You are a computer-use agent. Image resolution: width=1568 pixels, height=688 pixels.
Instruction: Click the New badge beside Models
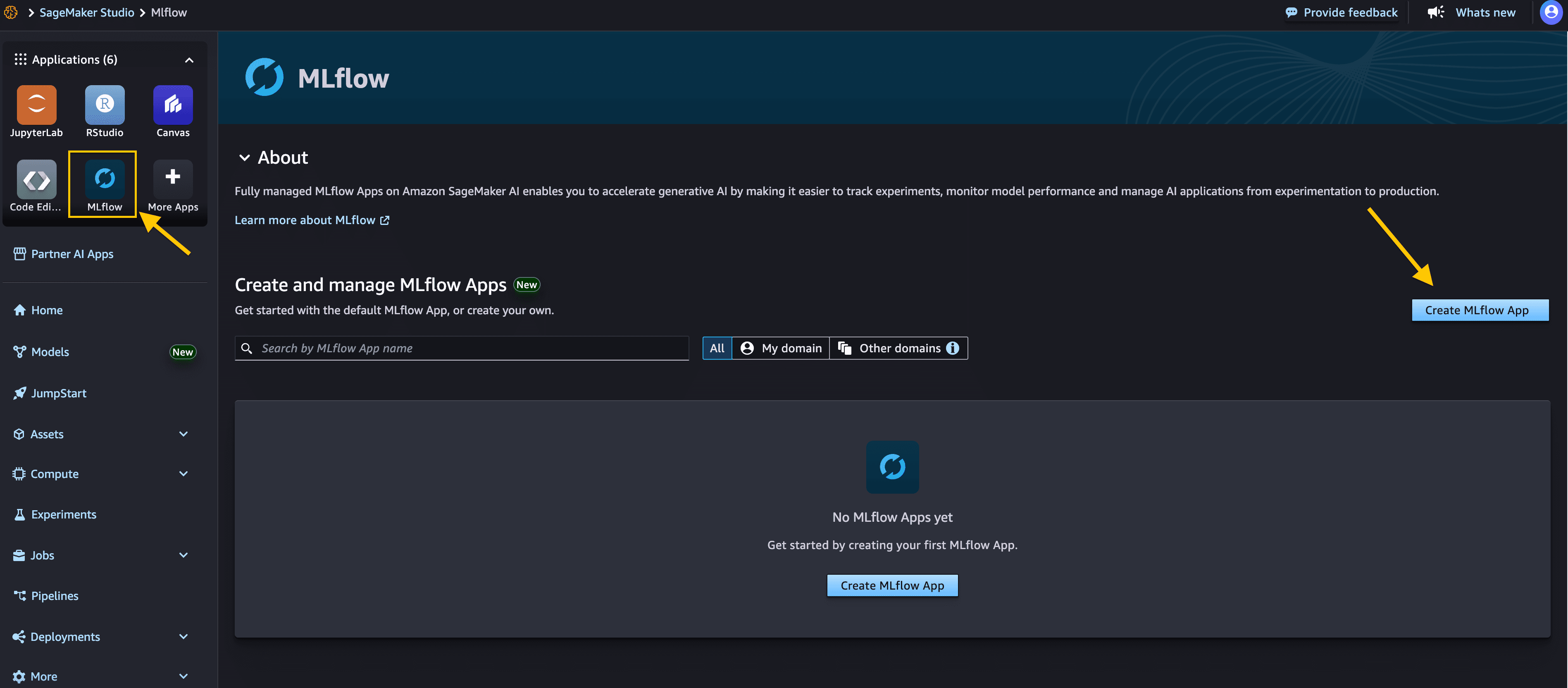tap(183, 352)
